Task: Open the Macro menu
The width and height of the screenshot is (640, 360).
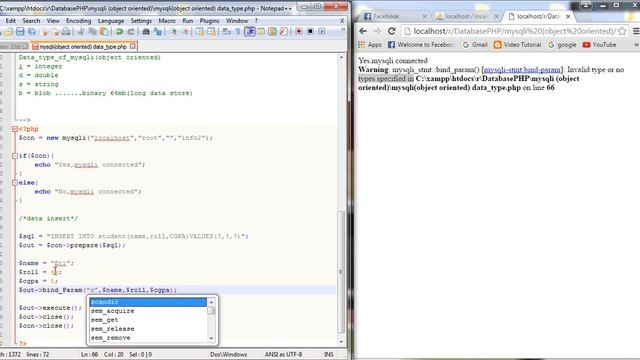Action: point(167,20)
